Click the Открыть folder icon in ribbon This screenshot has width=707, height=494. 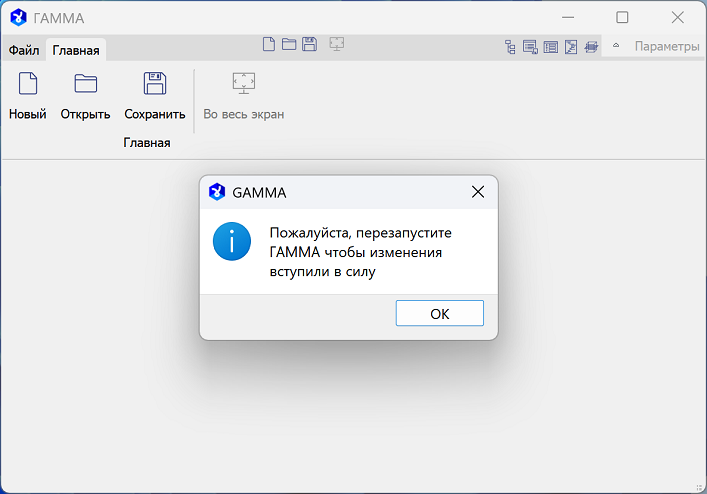(85, 85)
